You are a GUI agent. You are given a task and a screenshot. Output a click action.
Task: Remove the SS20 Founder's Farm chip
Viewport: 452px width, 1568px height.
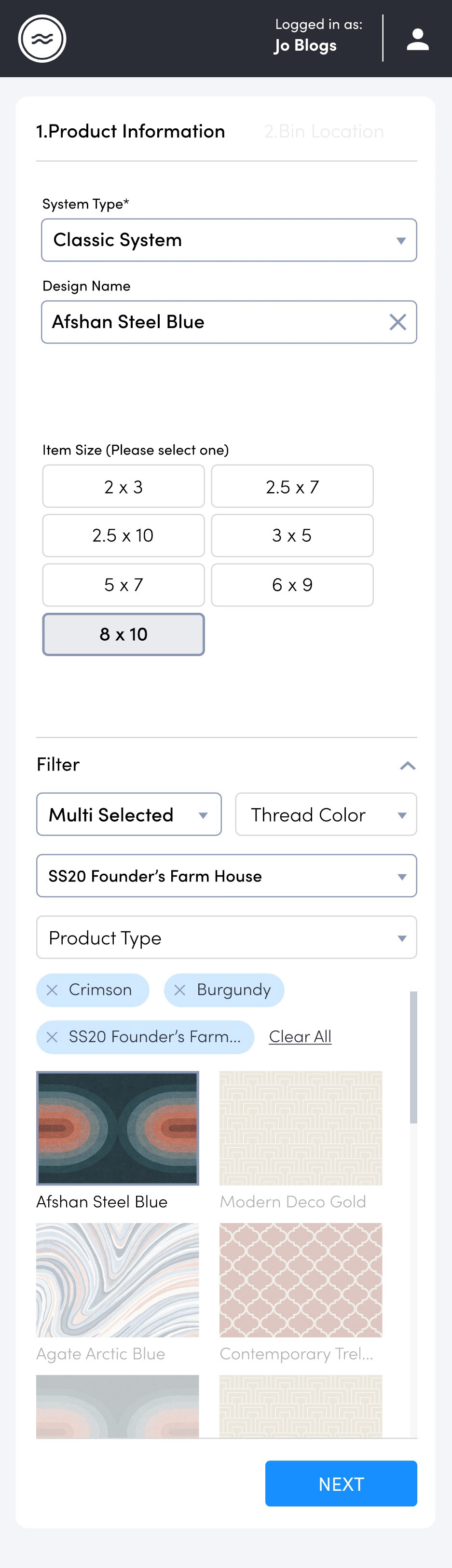pyautogui.click(x=52, y=1037)
